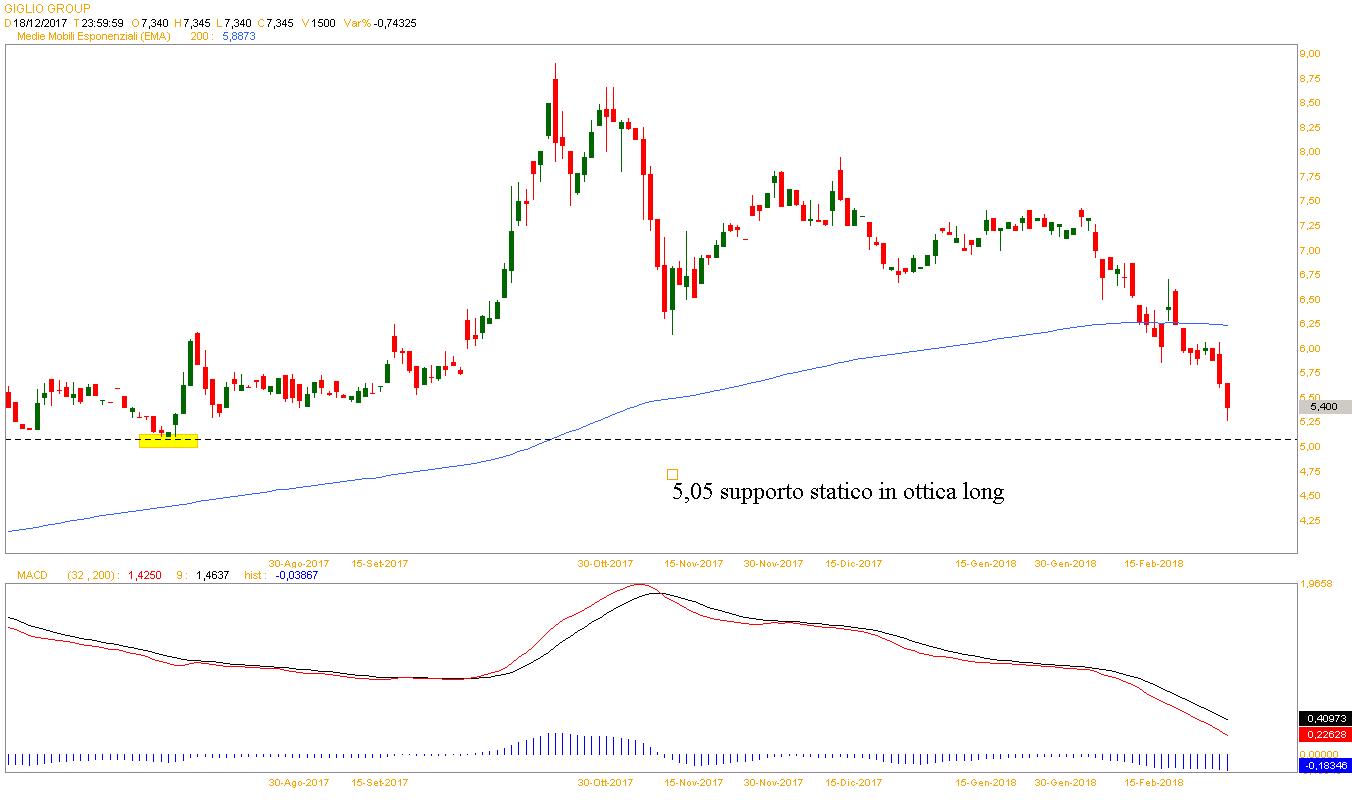Click the 4,25 level on the price axis
Screen dimensions: 1352x800
1310,520
